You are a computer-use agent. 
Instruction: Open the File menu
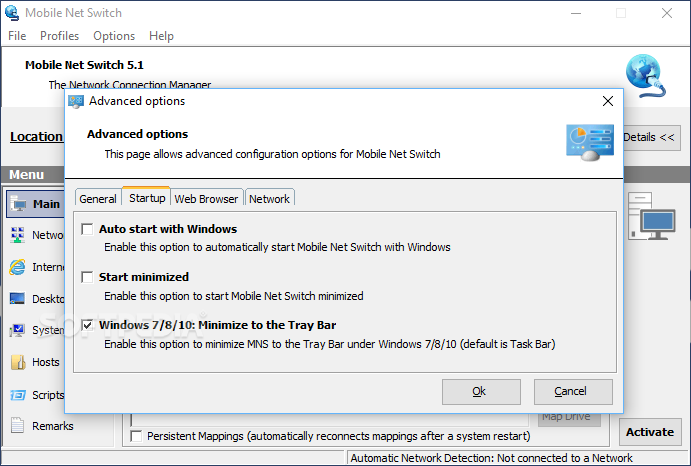(17, 36)
